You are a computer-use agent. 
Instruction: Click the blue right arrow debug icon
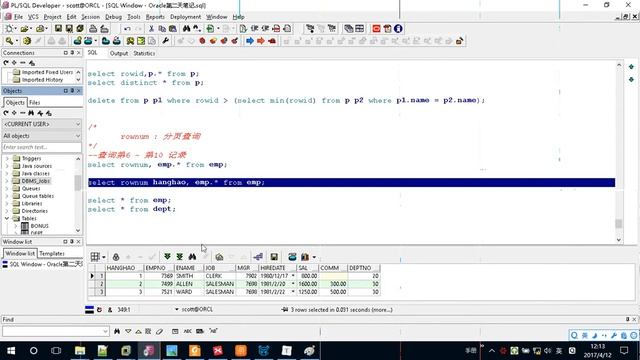(250, 41)
